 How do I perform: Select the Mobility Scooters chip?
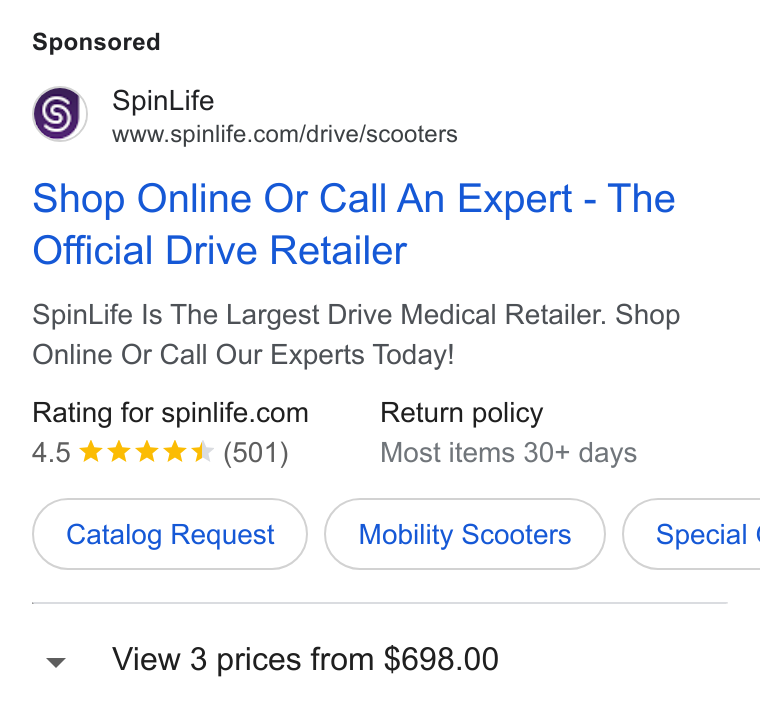tap(465, 534)
